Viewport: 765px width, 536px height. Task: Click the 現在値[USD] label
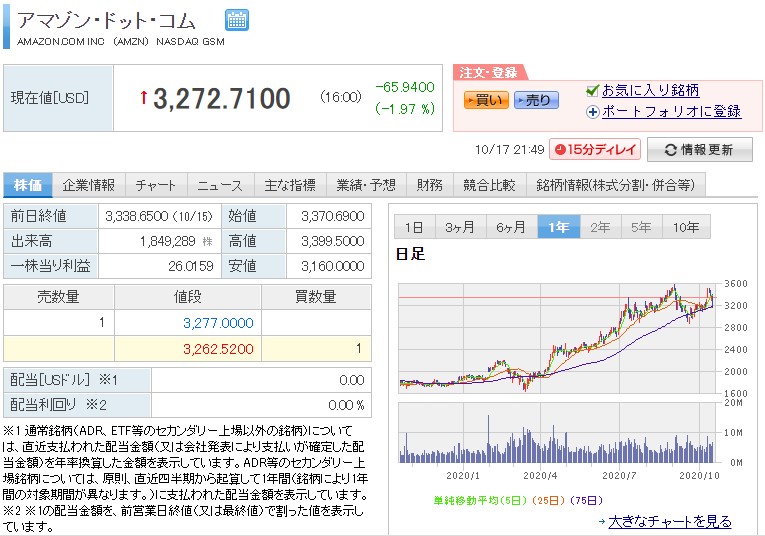coord(50,98)
